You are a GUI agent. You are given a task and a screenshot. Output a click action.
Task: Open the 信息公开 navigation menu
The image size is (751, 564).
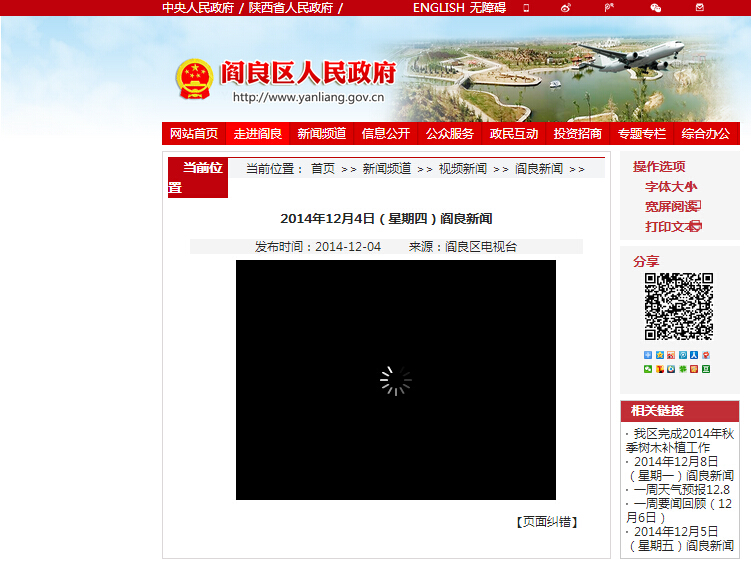click(385, 134)
